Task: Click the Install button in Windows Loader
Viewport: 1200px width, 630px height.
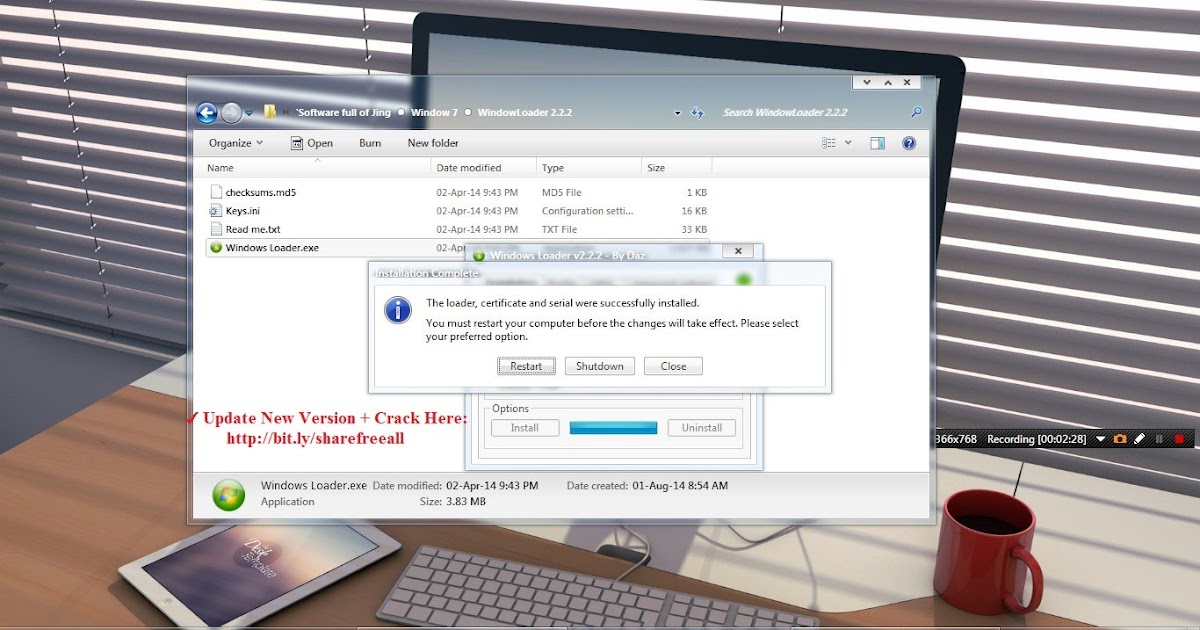Action: click(525, 428)
